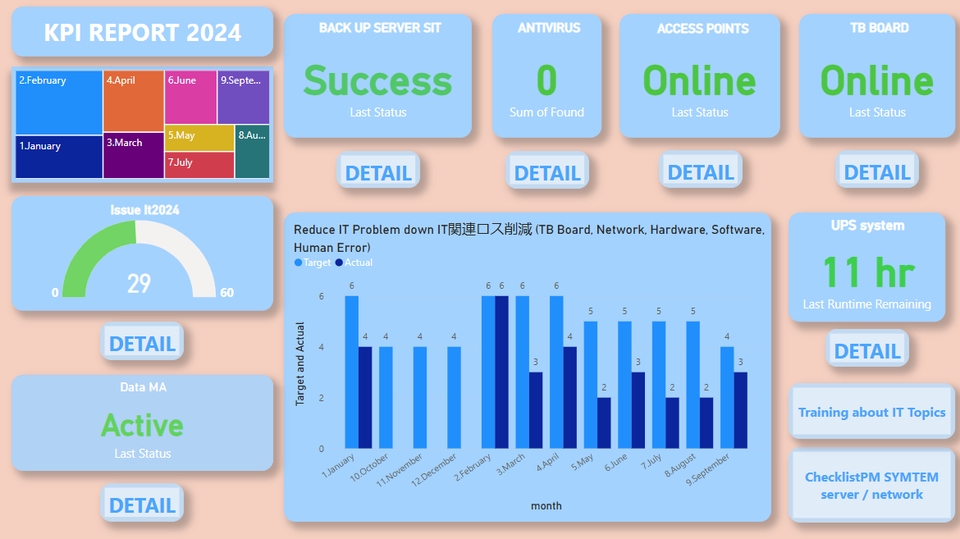
Task: Select 1.January tile in treemap
Action: click(x=59, y=157)
